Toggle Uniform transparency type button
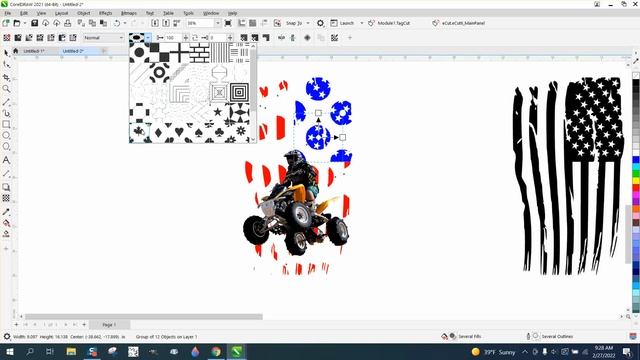This screenshot has height=360, width=640. [x=18, y=38]
